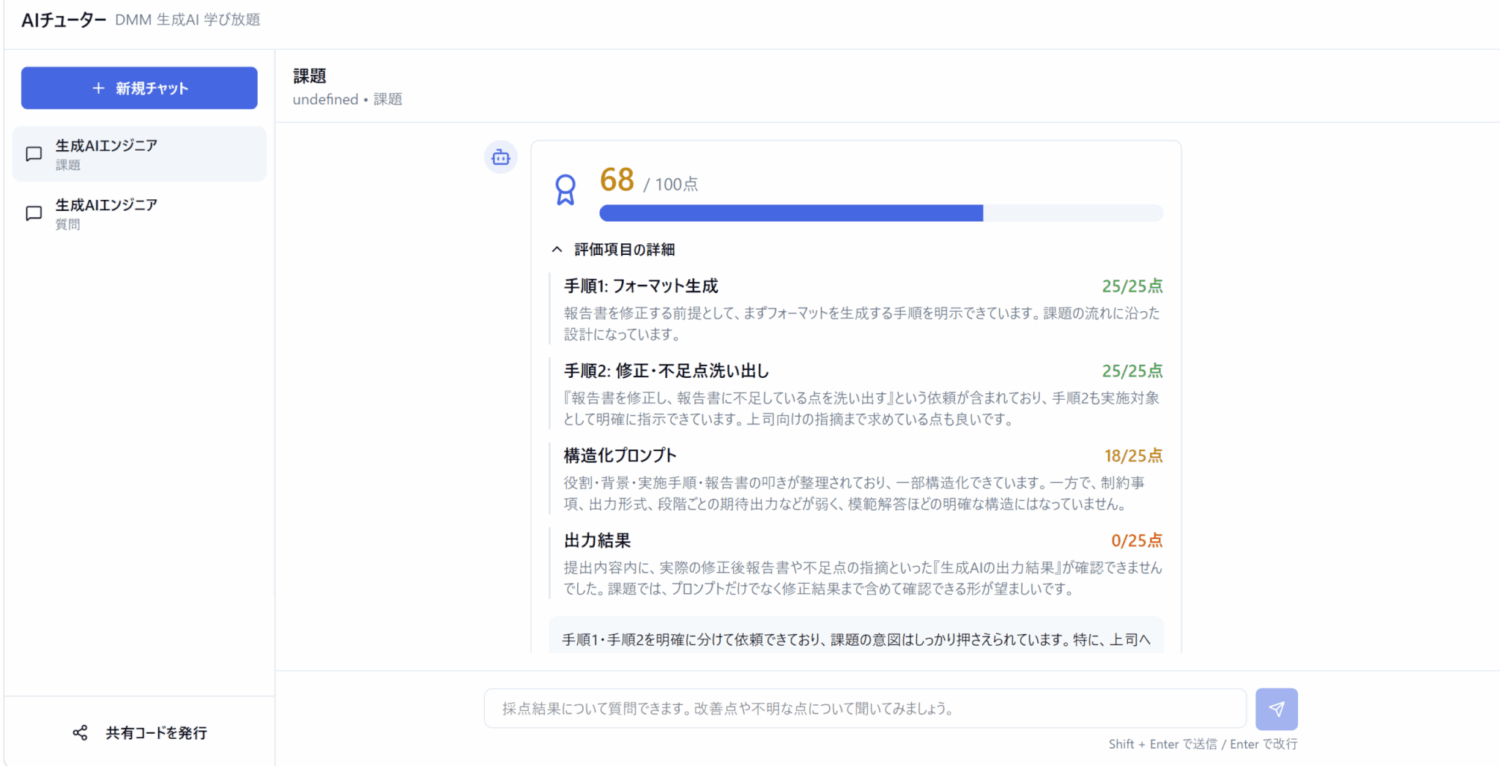Click the description text under 出力結果
The image size is (1500, 766).
pyautogui.click(x=863, y=578)
